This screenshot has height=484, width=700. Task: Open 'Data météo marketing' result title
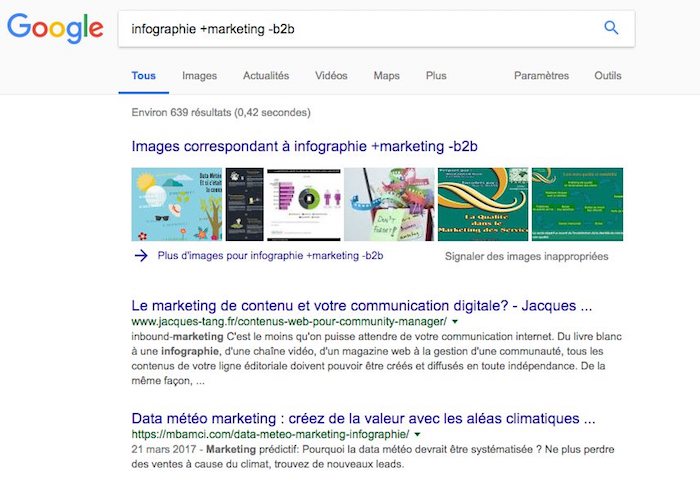pyautogui.click(x=363, y=419)
